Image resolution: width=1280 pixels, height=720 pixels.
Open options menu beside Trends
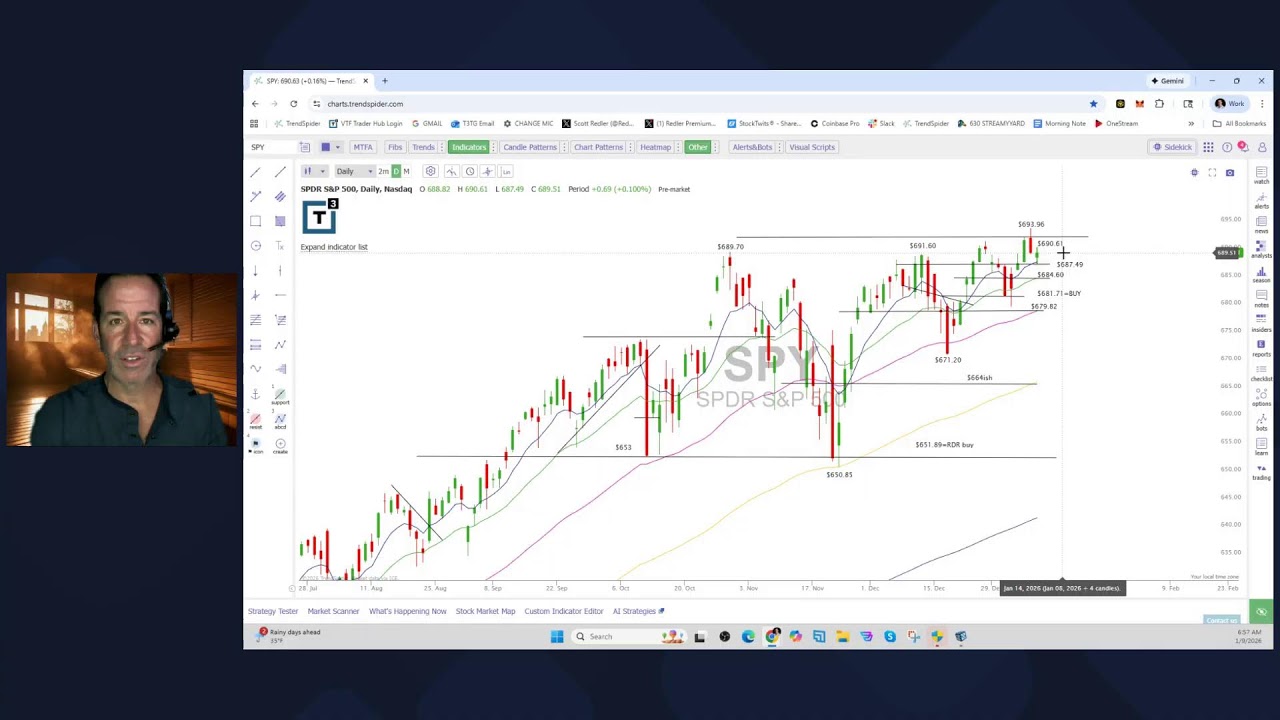442,147
